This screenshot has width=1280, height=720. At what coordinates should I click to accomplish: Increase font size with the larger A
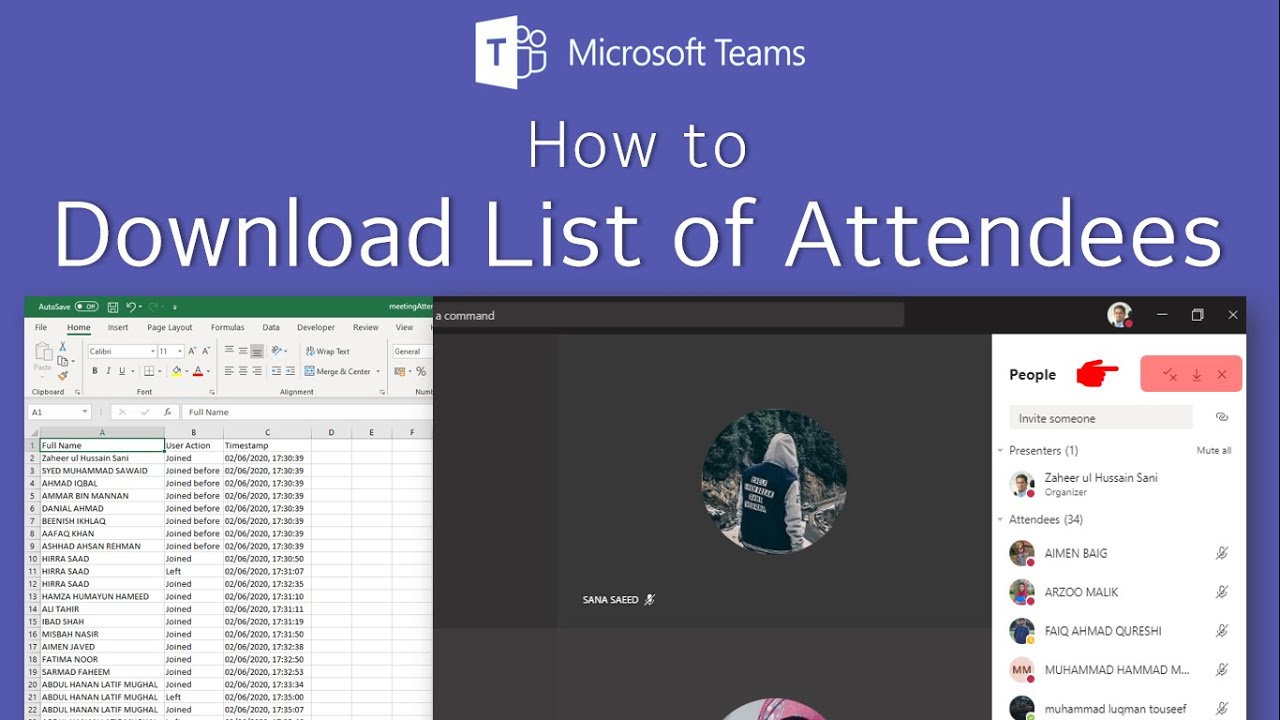tap(192, 351)
